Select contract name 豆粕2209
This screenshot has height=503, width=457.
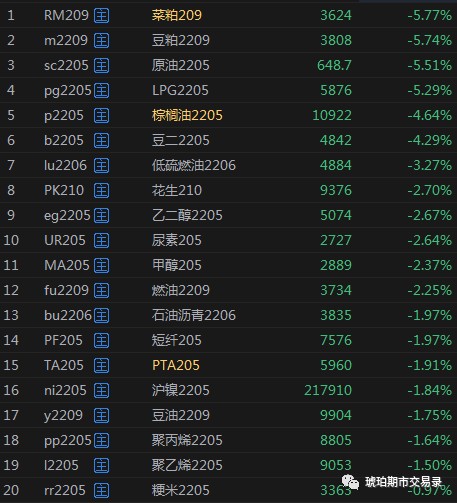[181, 40]
